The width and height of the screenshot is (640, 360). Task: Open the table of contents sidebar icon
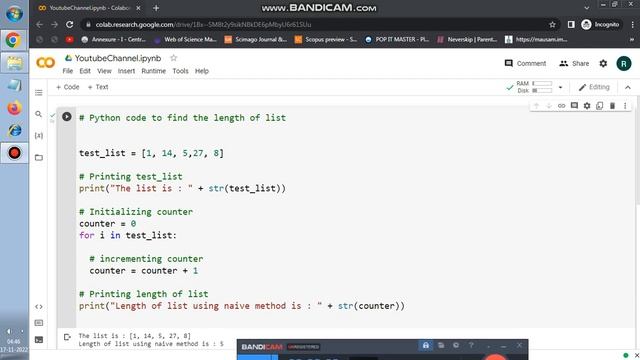pos(39,93)
